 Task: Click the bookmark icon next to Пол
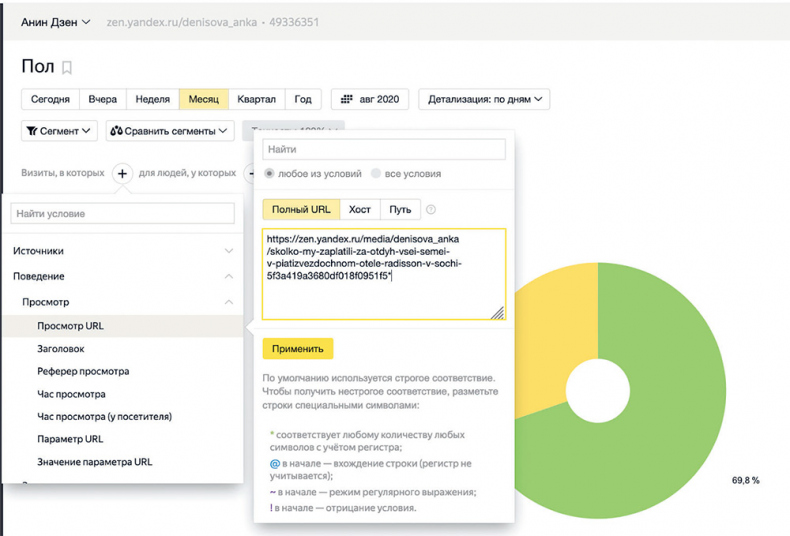click(67, 68)
